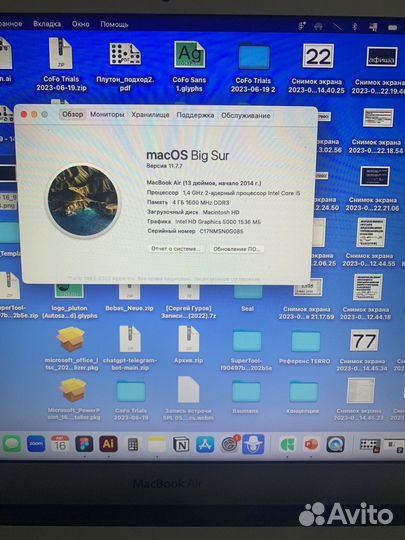This screenshot has width=405, height=540.
Task: Select the Seal folder on desktop
Action: [248, 292]
